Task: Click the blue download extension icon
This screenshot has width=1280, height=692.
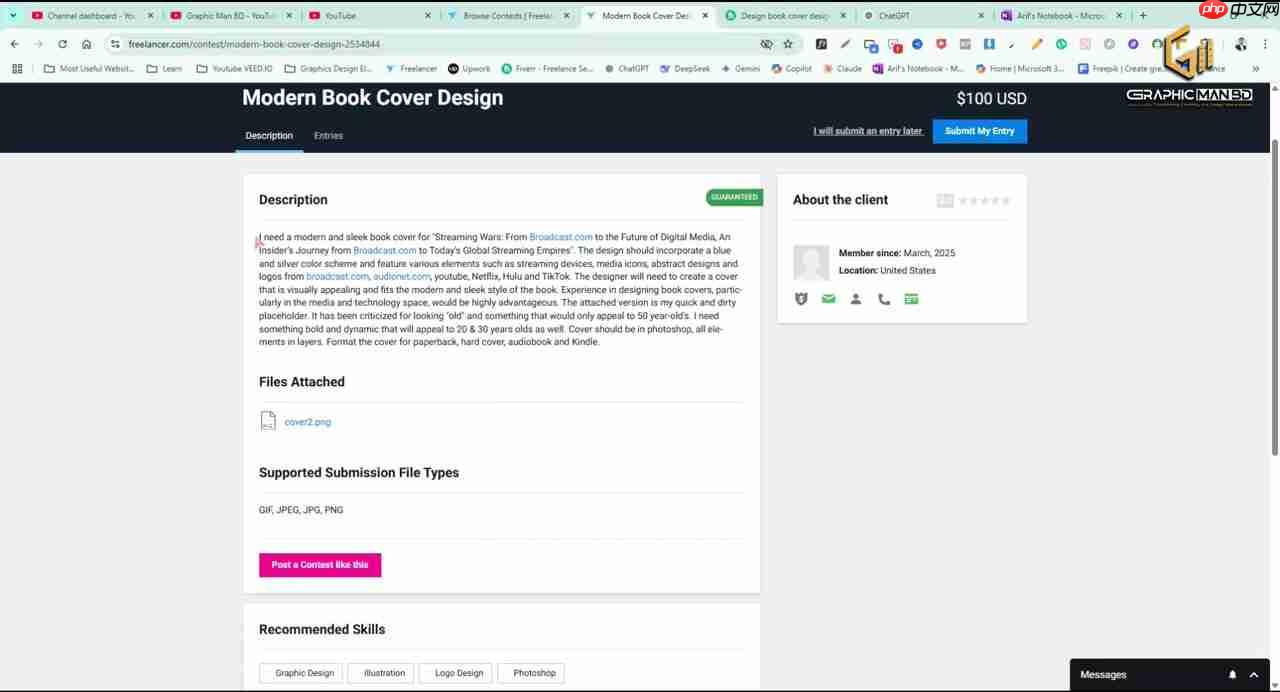Action: (x=989, y=44)
